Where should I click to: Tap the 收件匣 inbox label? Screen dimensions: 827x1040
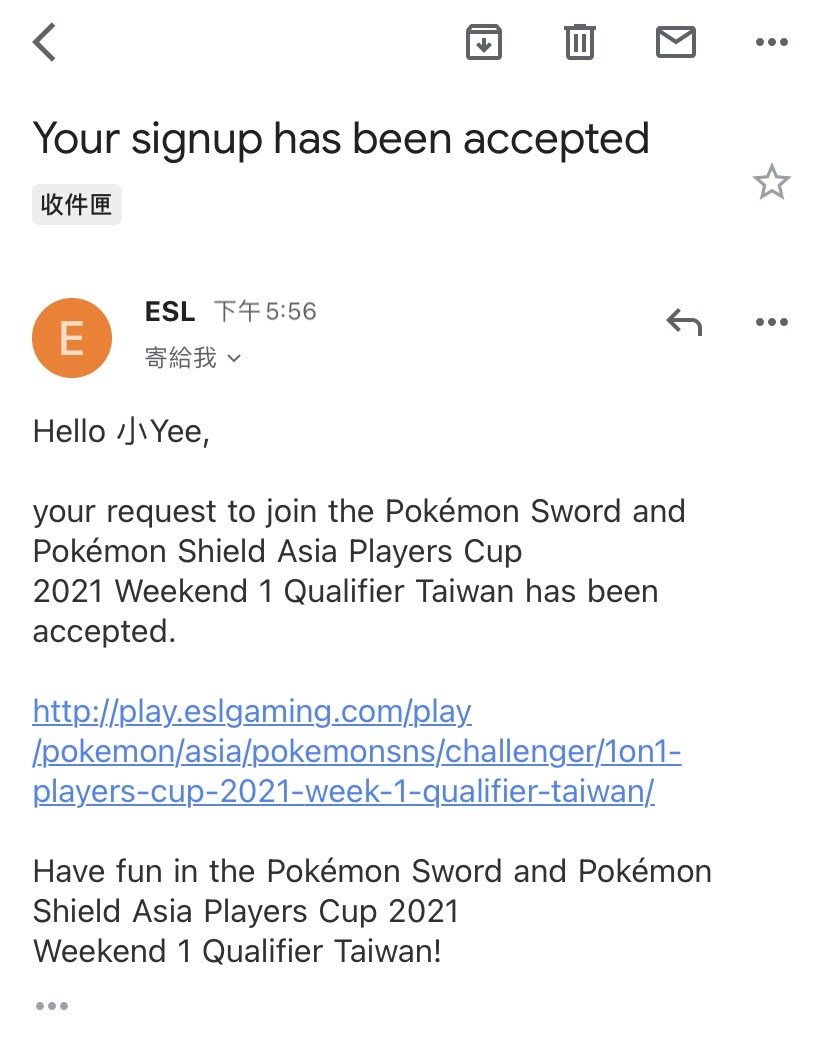tap(77, 204)
